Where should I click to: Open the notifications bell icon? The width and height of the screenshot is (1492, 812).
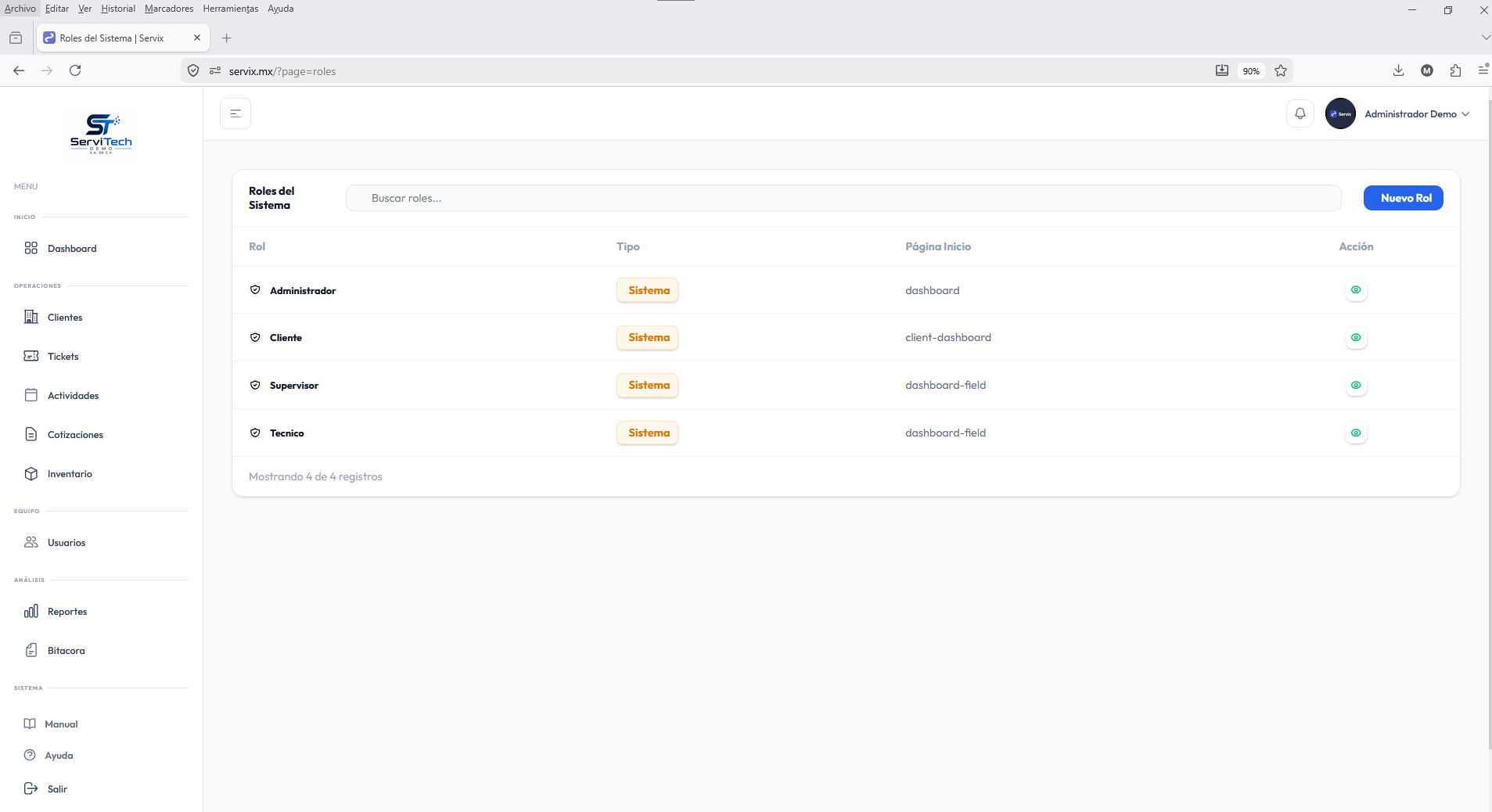point(1300,113)
